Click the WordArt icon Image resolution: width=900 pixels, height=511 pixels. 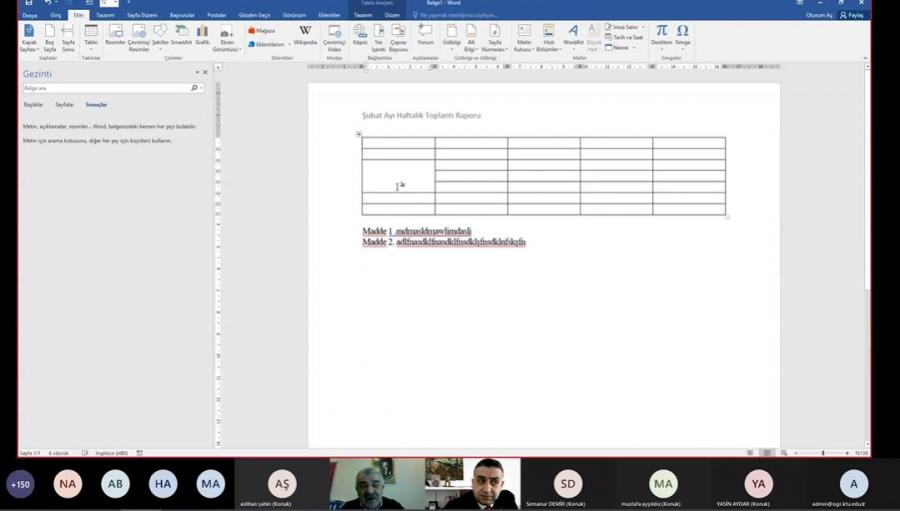point(573,35)
